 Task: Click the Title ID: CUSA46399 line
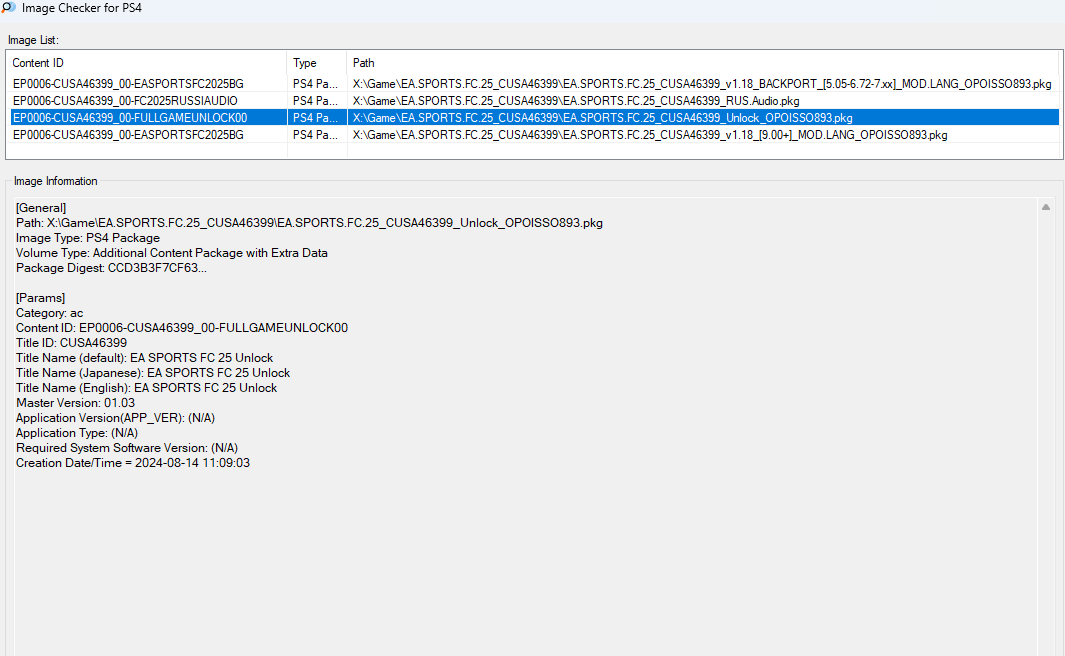pos(71,343)
